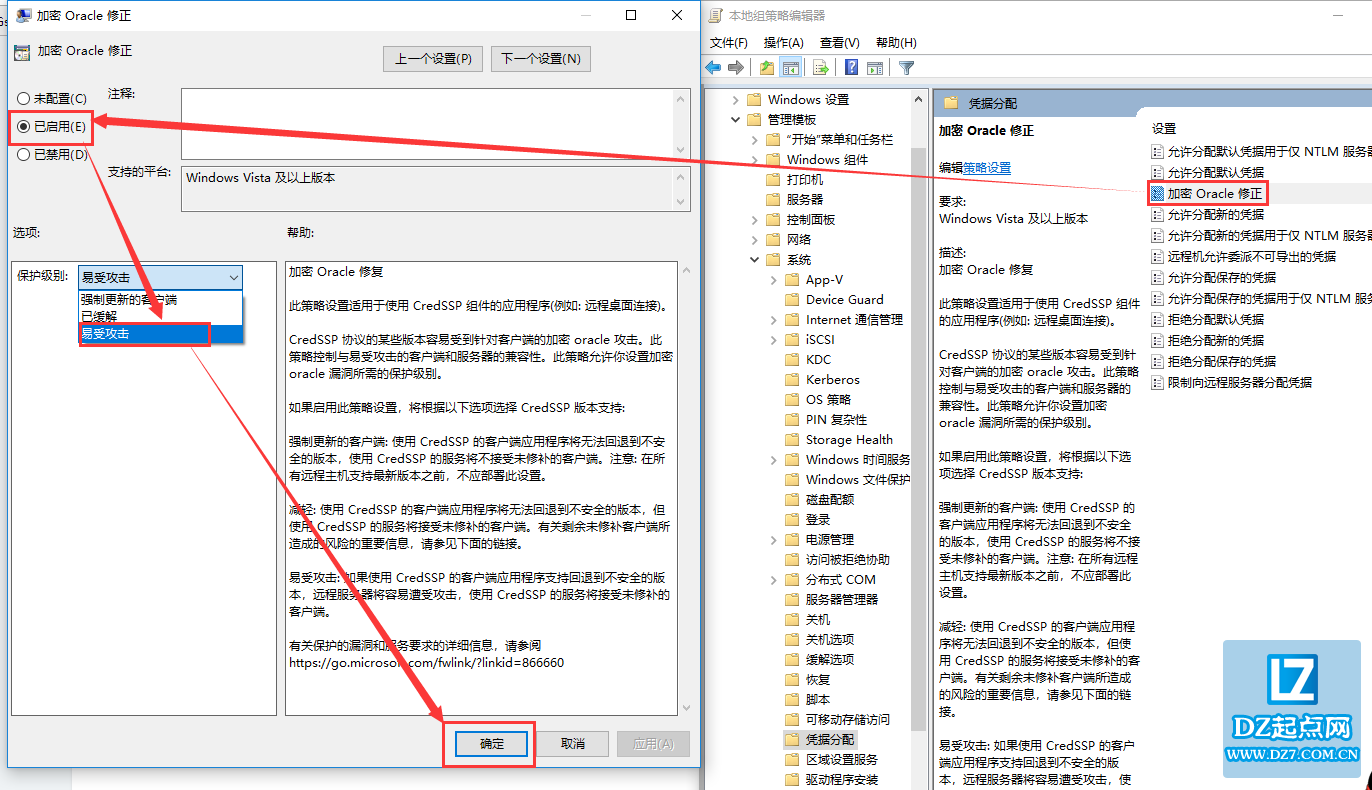
Task: Expand the Windows 设置 tree node
Action: [x=736, y=99]
